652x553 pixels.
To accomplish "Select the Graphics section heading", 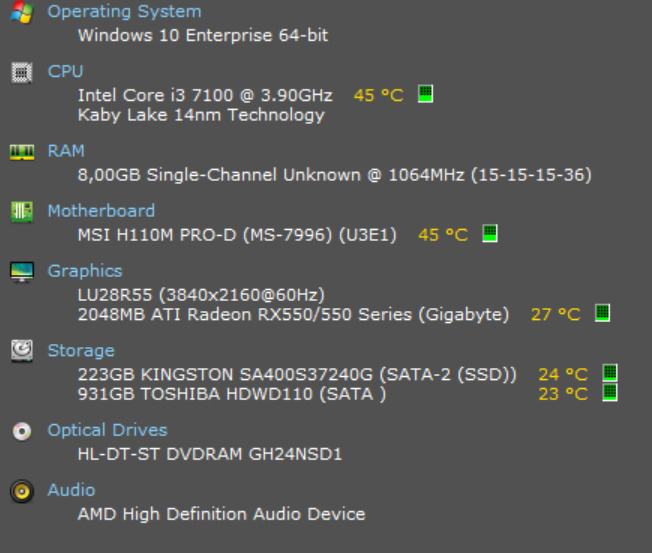I will 85,271.
